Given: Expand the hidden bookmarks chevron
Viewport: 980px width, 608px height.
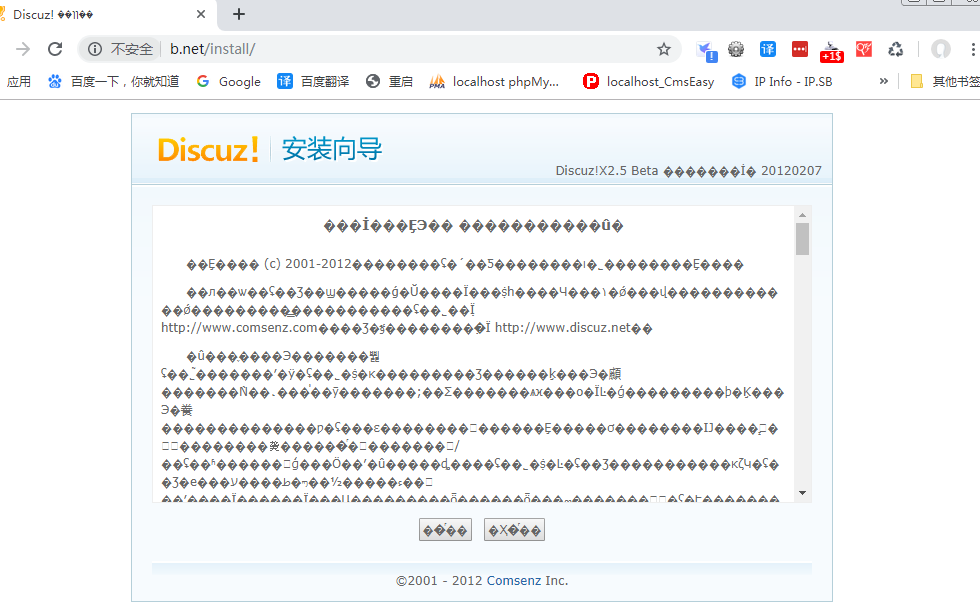Looking at the screenshot, I should pyautogui.click(x=883, y=81).
